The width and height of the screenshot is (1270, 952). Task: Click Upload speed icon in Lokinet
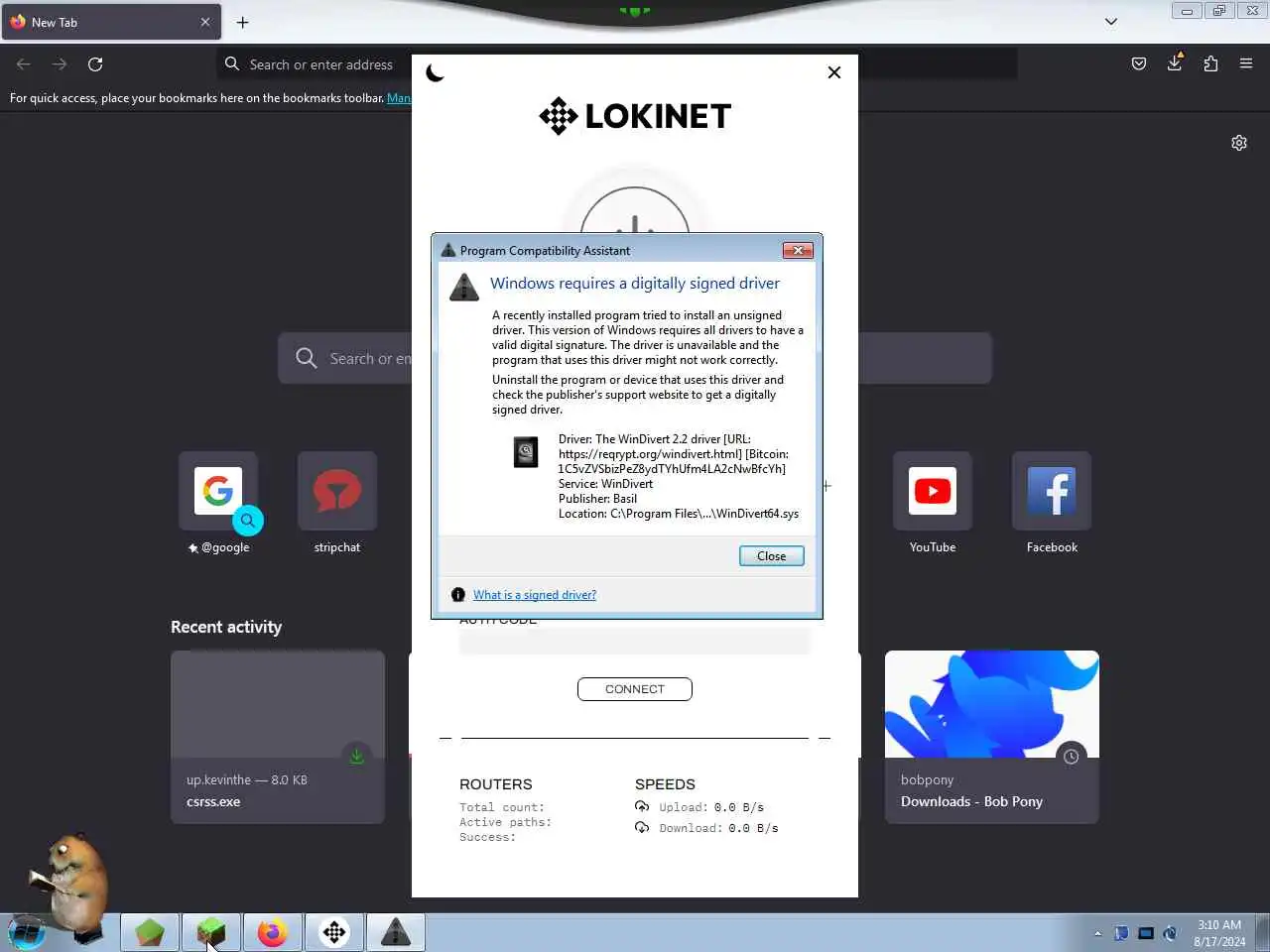(642, 806)
